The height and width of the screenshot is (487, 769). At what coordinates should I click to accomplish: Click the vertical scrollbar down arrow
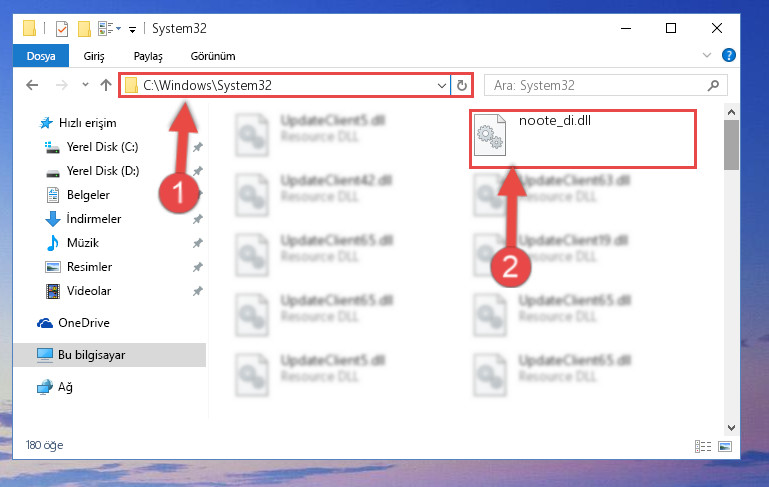(731, 427)
